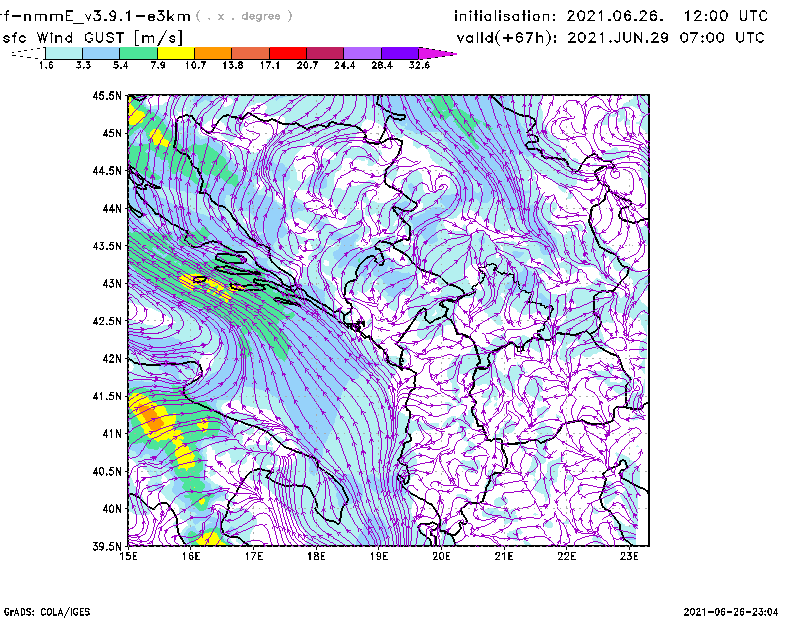Click the '24.4' colorbar value label
The image size is (800, 618).
[344, 65]
